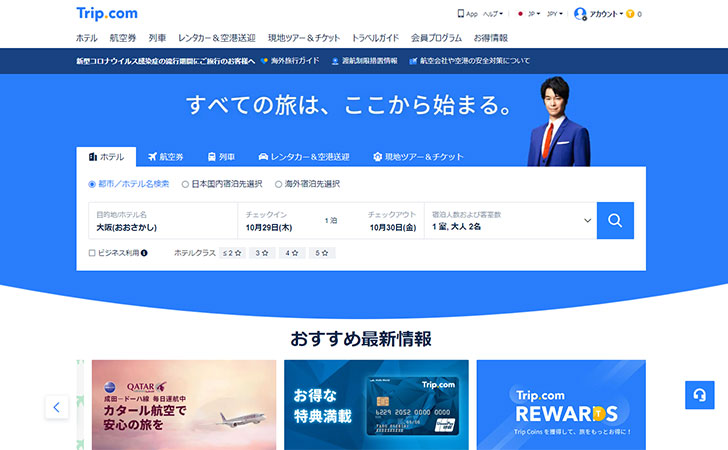Click the 1 室, 大人 2名 guests value
The image size is (728, 450).
click(456, 227)
